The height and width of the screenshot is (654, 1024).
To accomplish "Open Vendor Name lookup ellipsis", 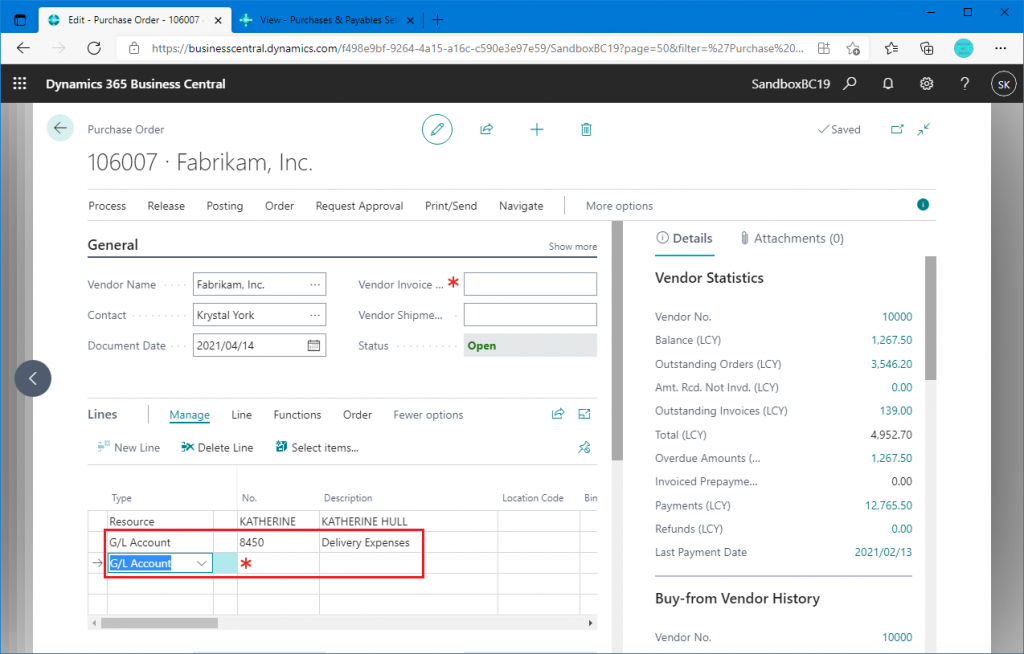I will pyautogui.click(x=315, y=285).
